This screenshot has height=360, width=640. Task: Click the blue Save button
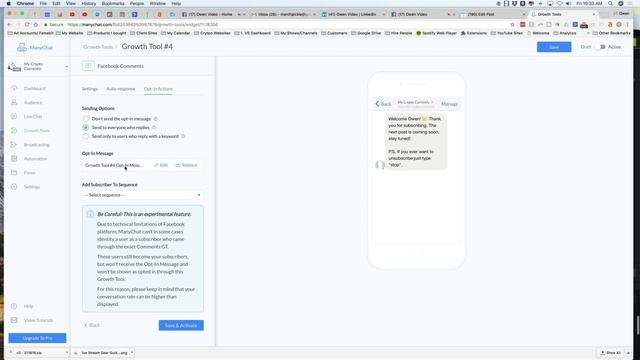coord(554,47)
